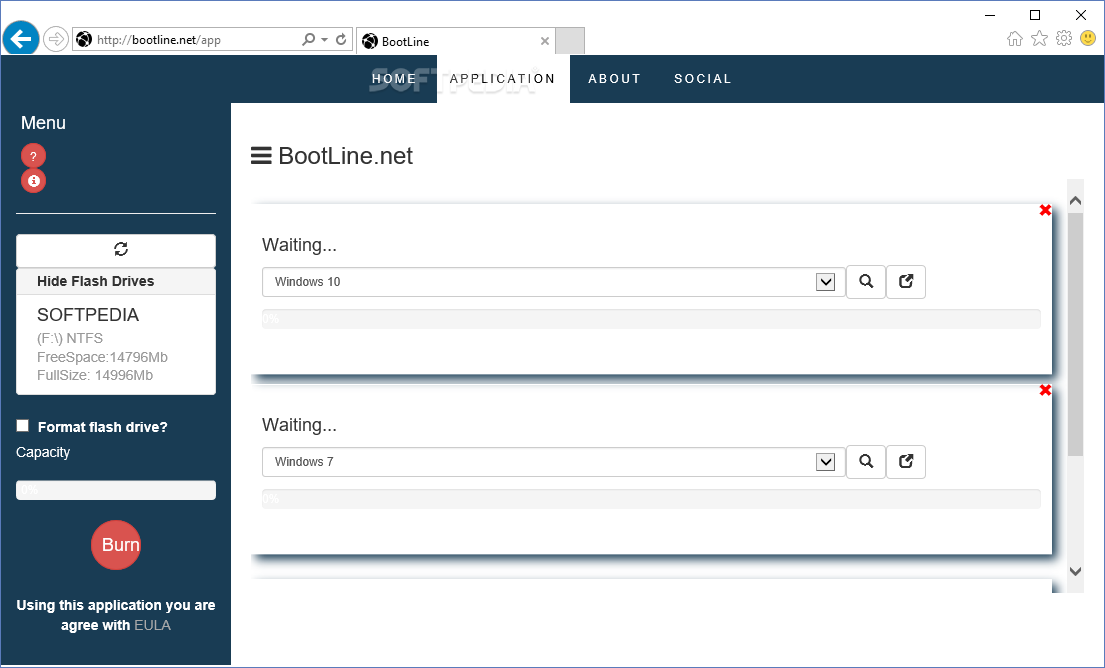Click the Windows 10 progress bar
The image size is (1105, 668).
coord(651,319)
